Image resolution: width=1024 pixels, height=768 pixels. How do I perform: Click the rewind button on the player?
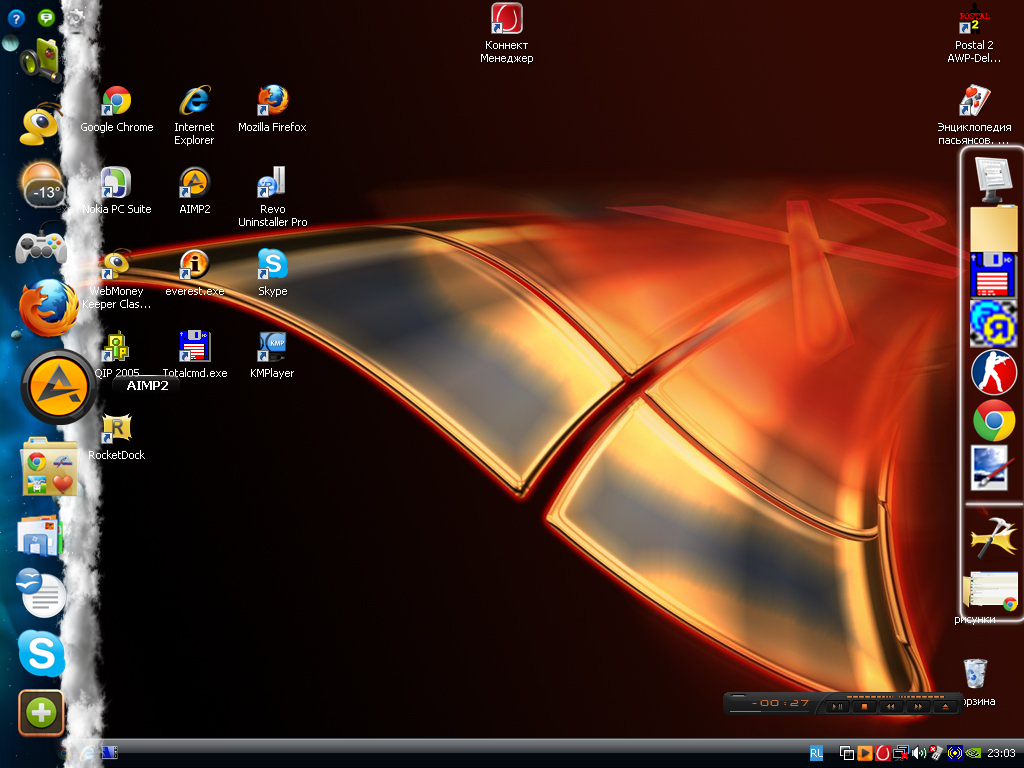point(890,706)
